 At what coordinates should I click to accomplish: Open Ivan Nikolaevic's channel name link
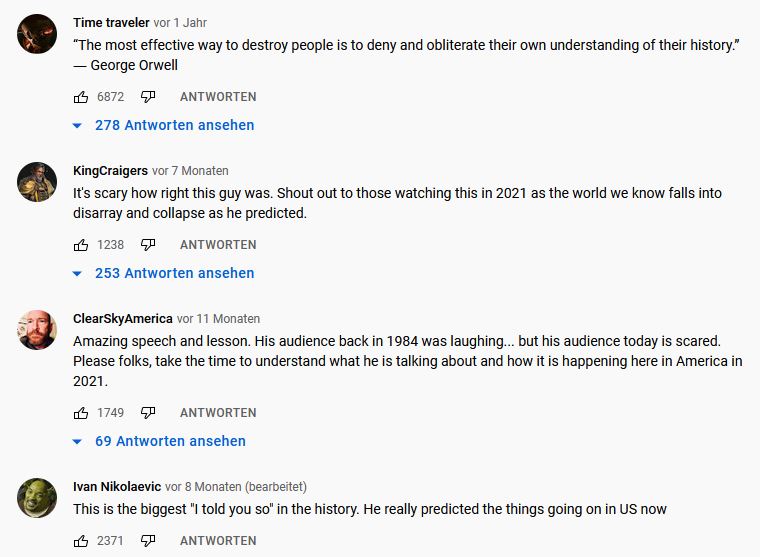coord(117,487)
